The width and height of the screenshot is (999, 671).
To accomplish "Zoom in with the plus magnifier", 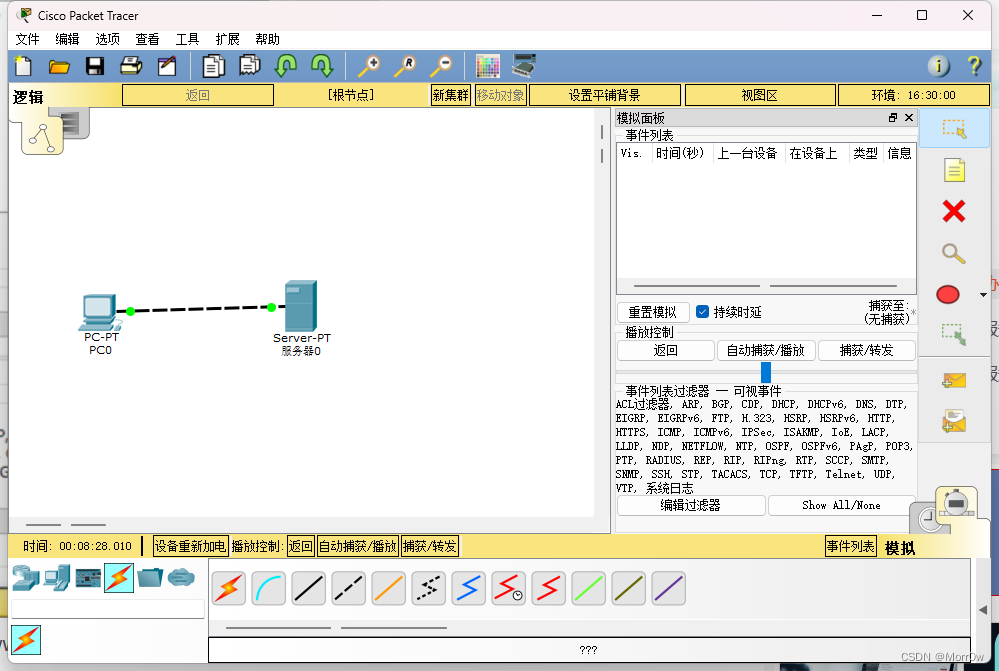I will [x=369, y=66].
